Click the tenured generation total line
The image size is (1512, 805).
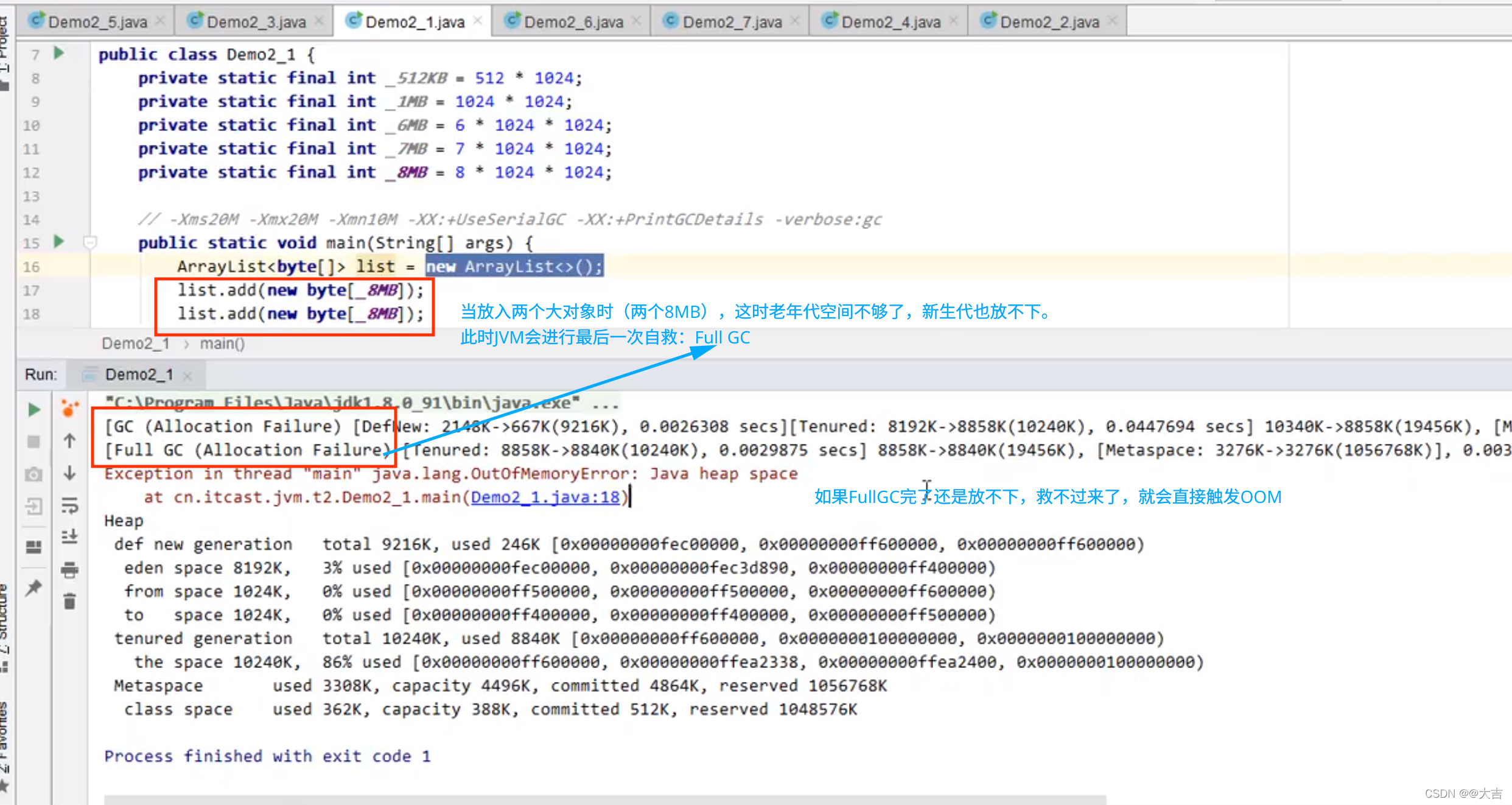click(639, 639)
